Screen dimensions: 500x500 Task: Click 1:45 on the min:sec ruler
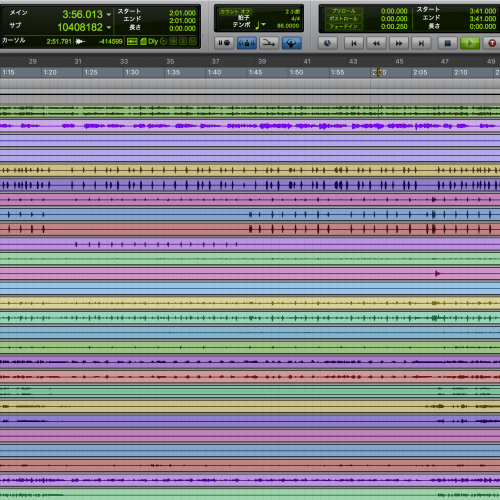pos(256,72)
